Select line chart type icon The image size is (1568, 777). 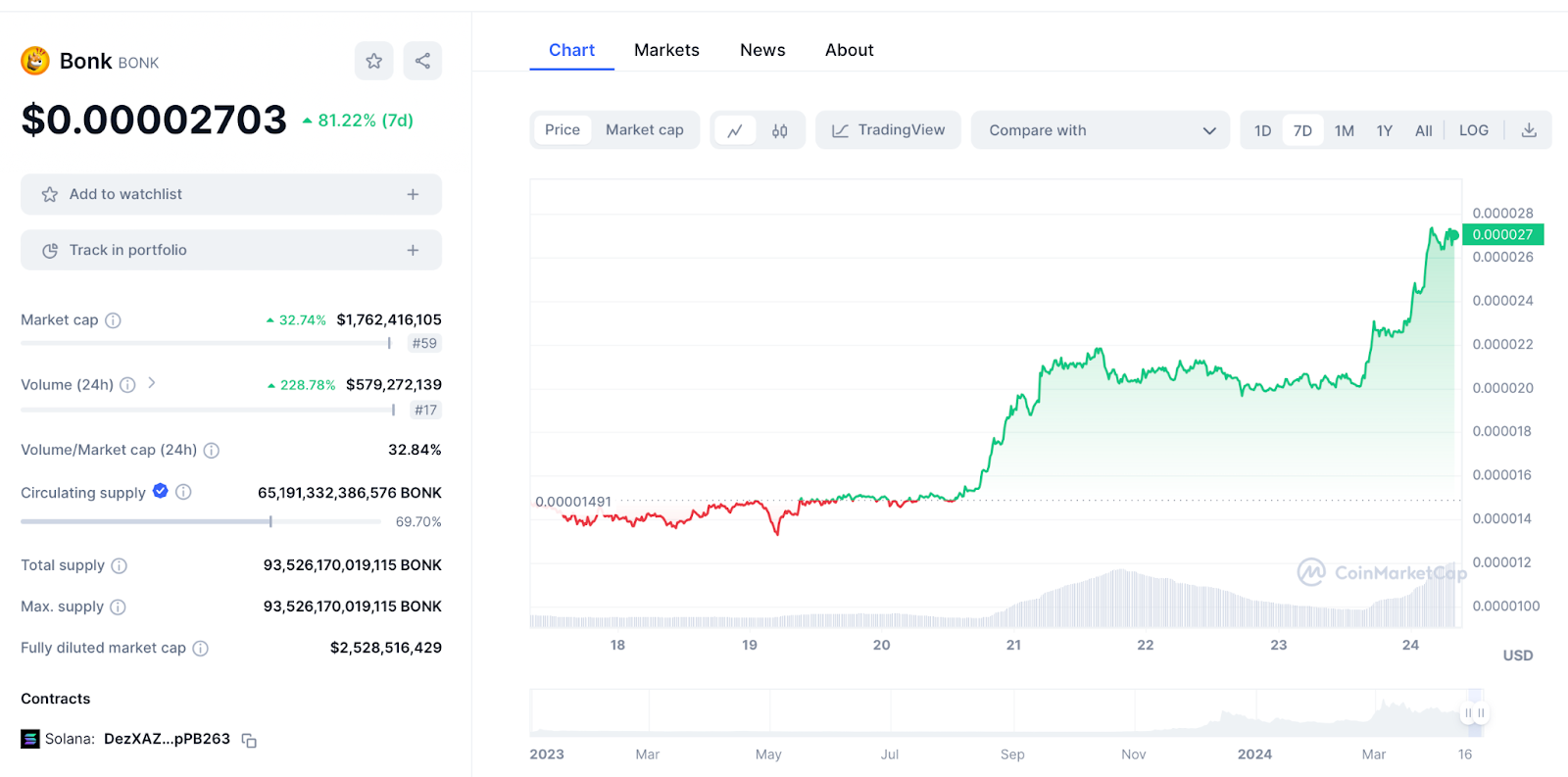[x=735, y=130]
